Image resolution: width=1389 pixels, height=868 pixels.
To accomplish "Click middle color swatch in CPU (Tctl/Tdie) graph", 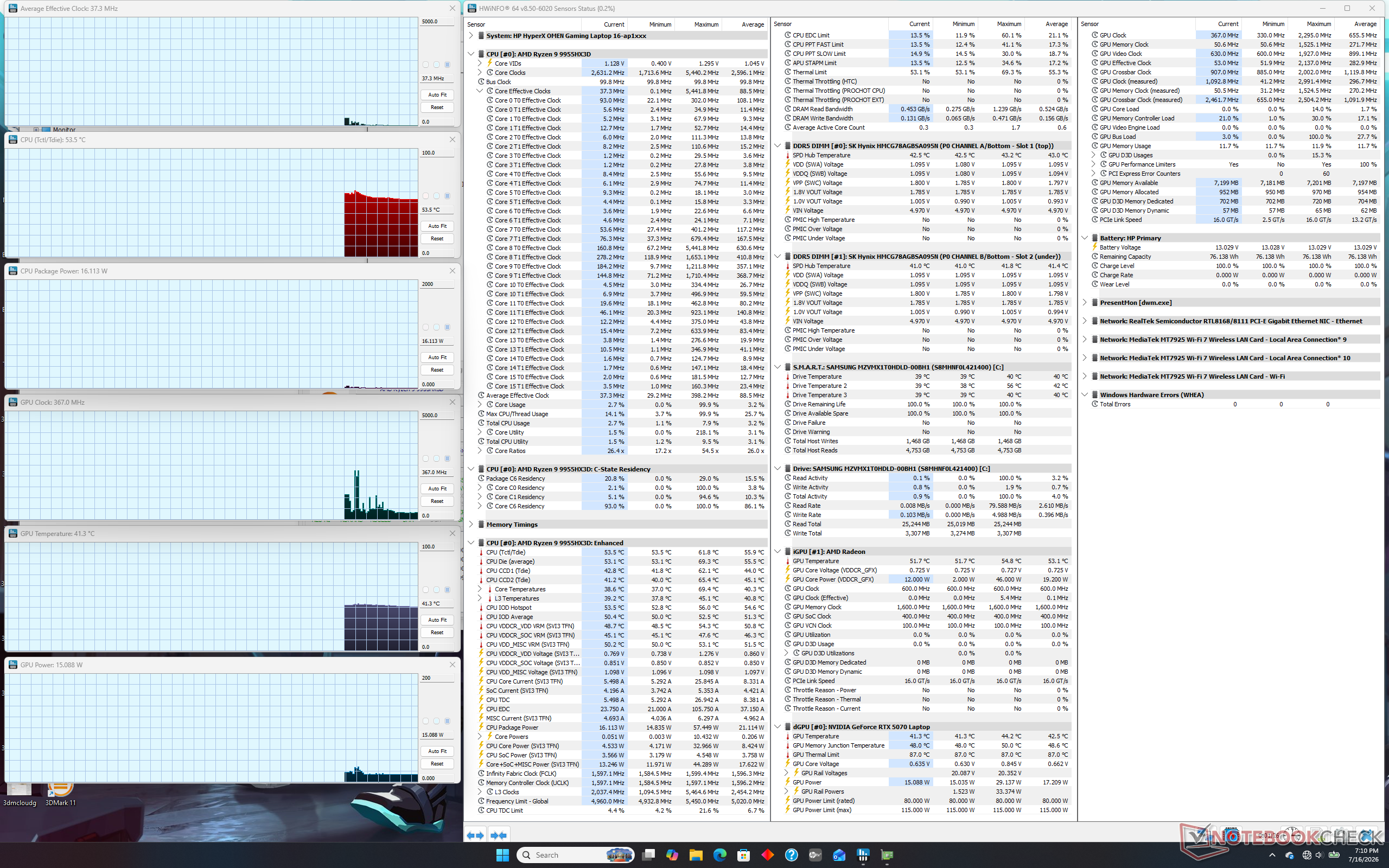I will tap(436, 196).
